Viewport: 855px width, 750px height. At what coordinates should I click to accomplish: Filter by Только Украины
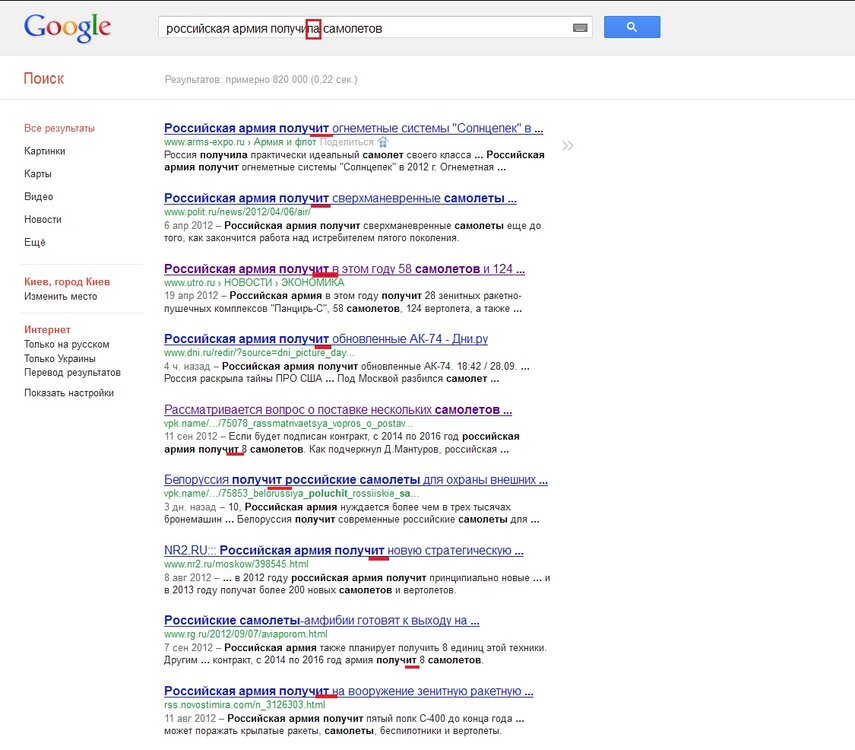point(60,359)
